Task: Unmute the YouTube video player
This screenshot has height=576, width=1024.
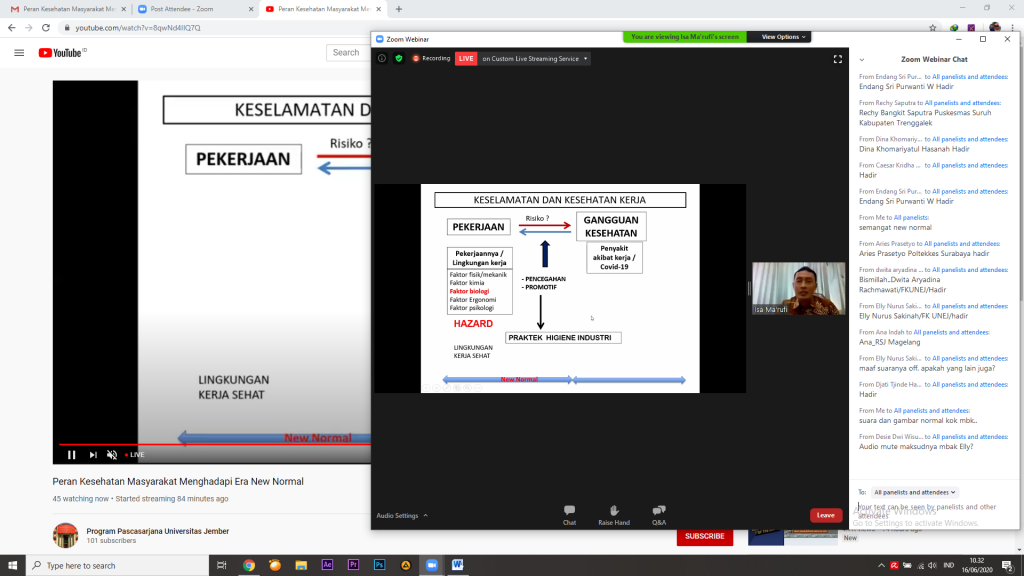Action: [112, 454]
